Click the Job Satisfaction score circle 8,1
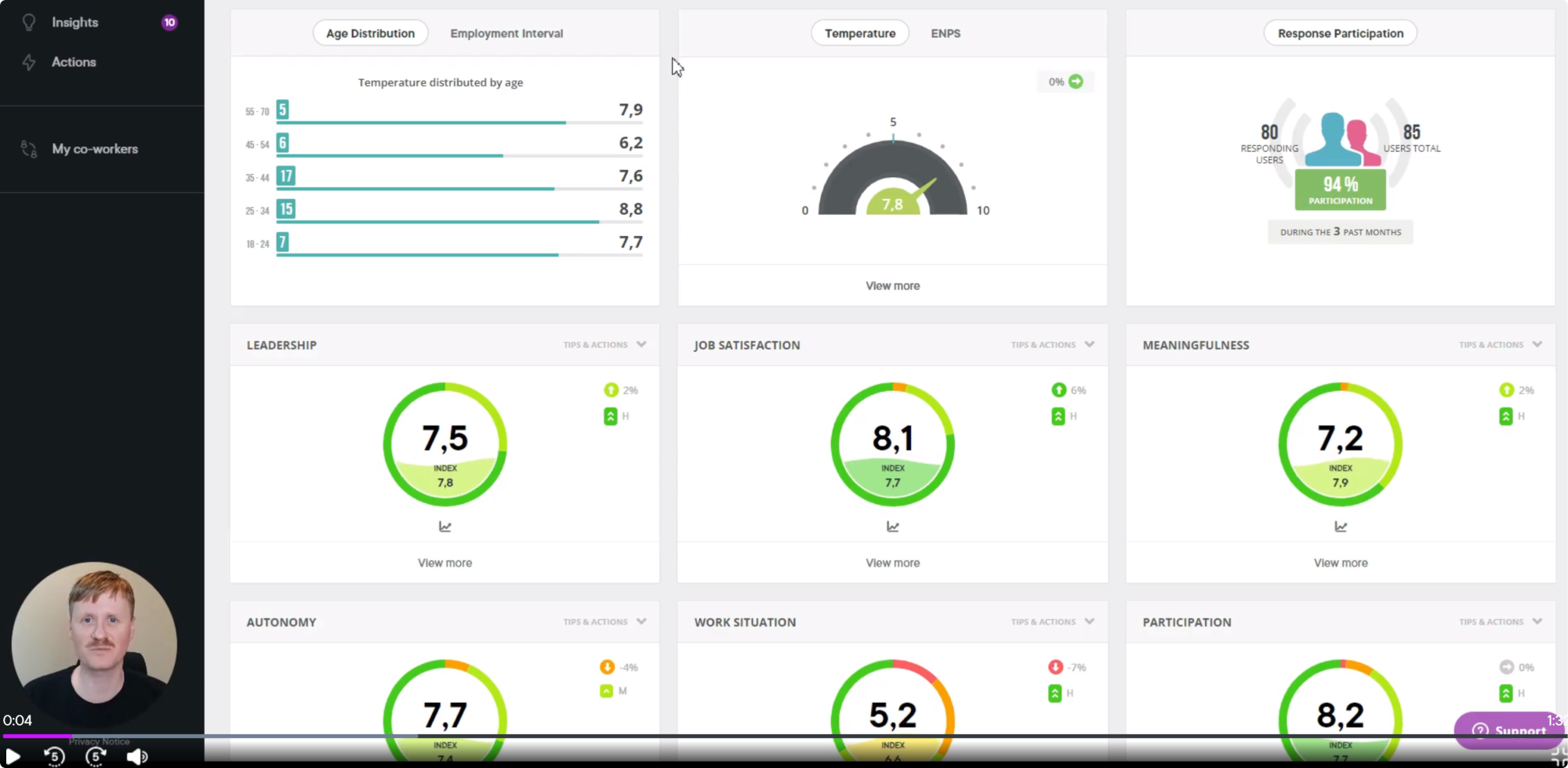Screen dimensions: 1568x768 [x=893, y=444]
